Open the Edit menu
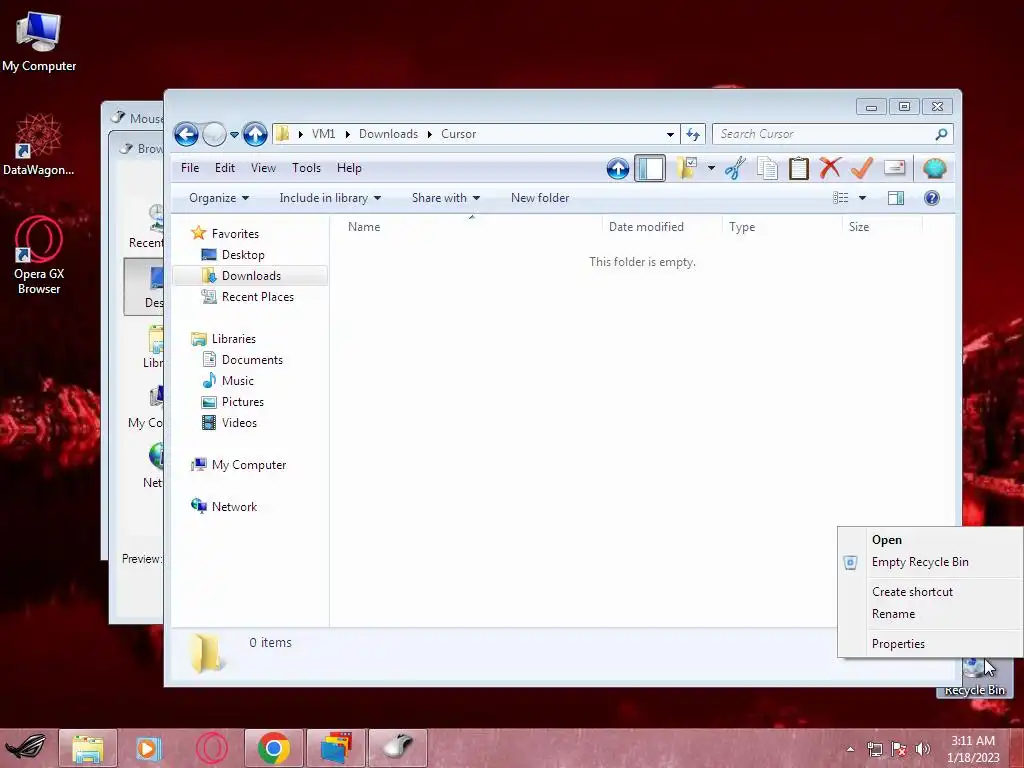This screenshot has width=1024, height=768. pyautogui.click(x=225, y=168)
